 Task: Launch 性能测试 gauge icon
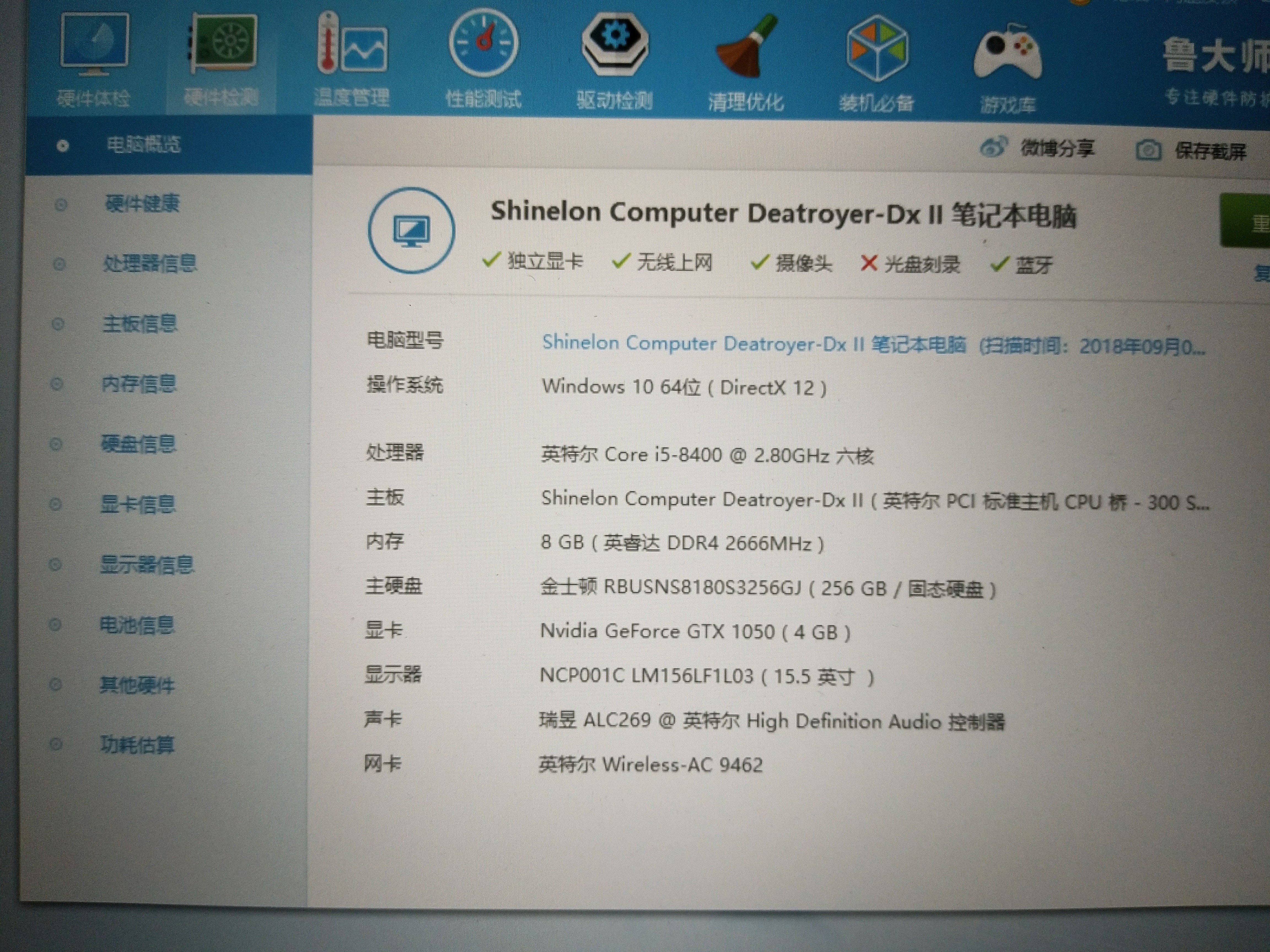point(483,43)
